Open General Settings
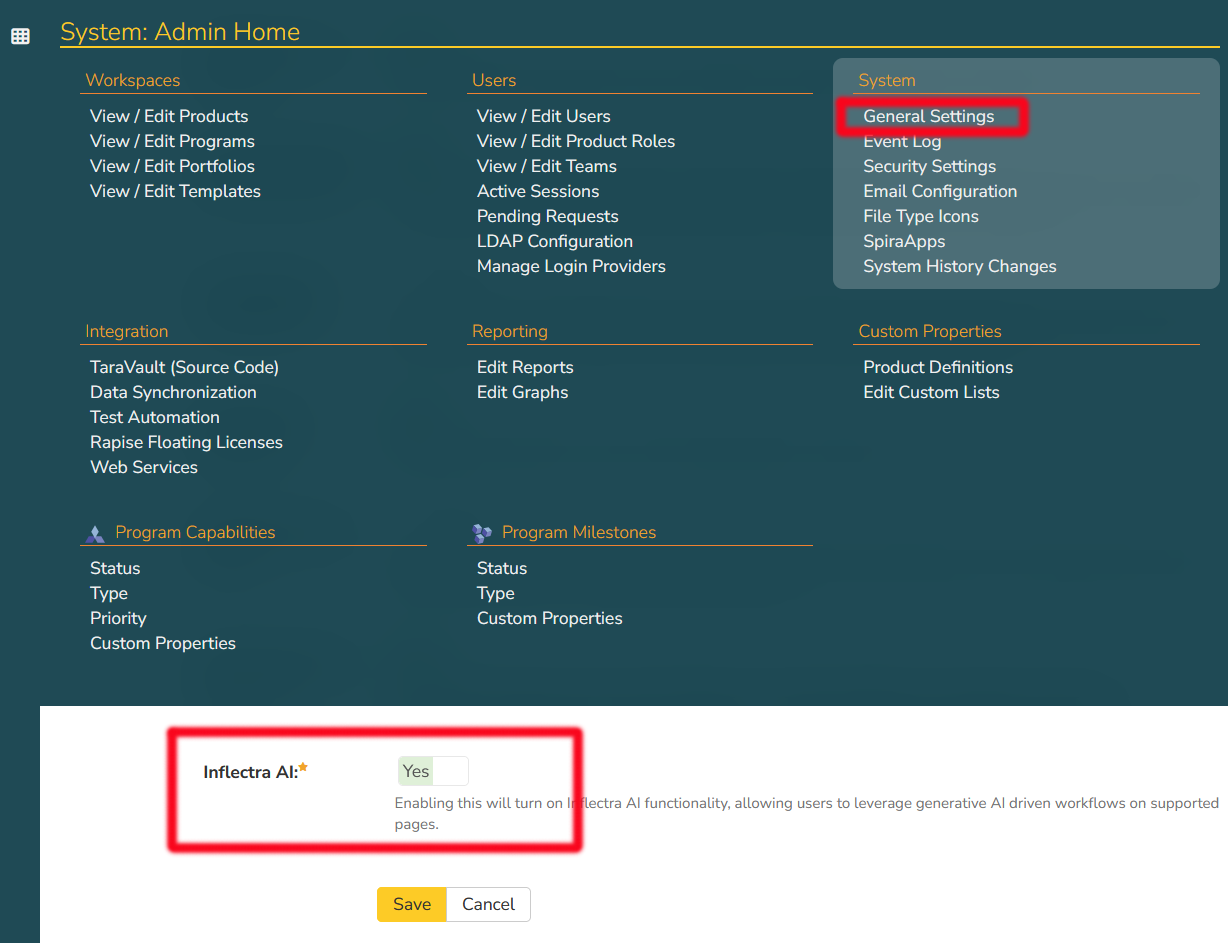 pyautogui.click(x=928, y=116)
